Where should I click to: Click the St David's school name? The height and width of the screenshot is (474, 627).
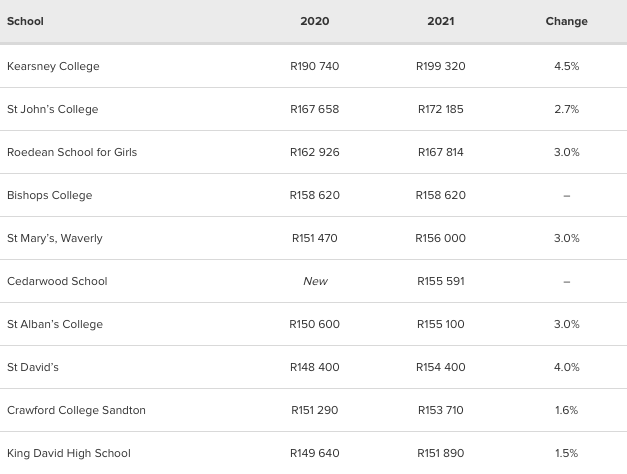click(x=33, y=367)
